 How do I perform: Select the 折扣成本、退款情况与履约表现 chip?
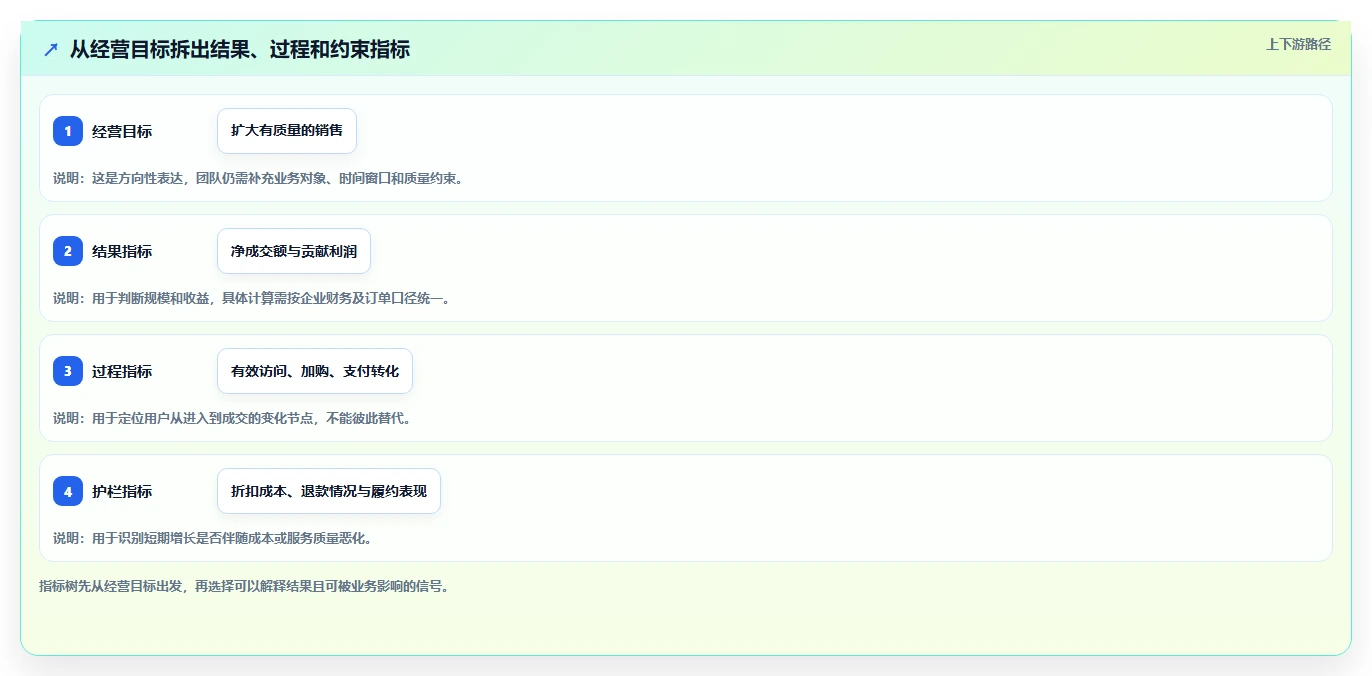point(329,491)
